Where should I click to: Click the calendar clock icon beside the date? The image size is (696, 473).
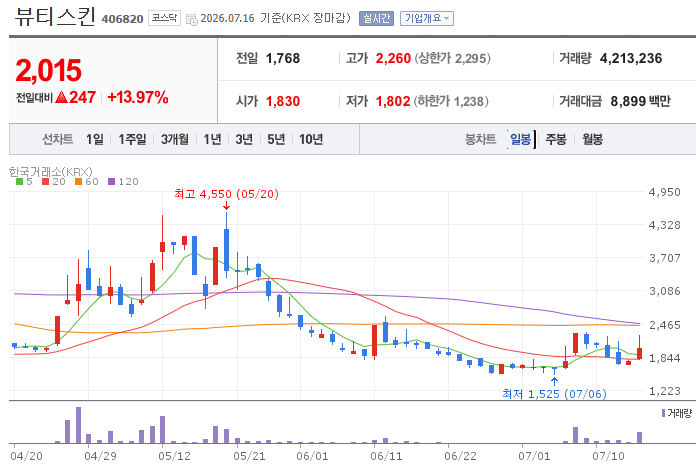(191, 20)
